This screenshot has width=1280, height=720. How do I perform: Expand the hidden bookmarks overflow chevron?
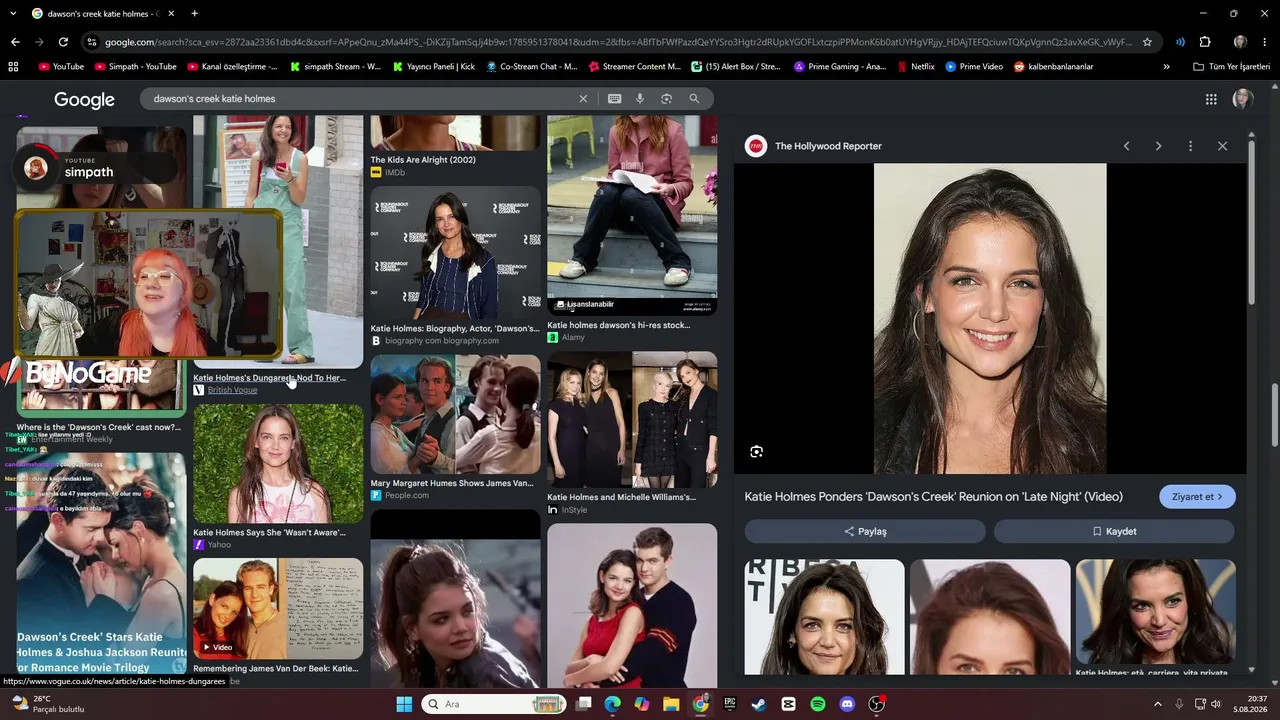1166,67
